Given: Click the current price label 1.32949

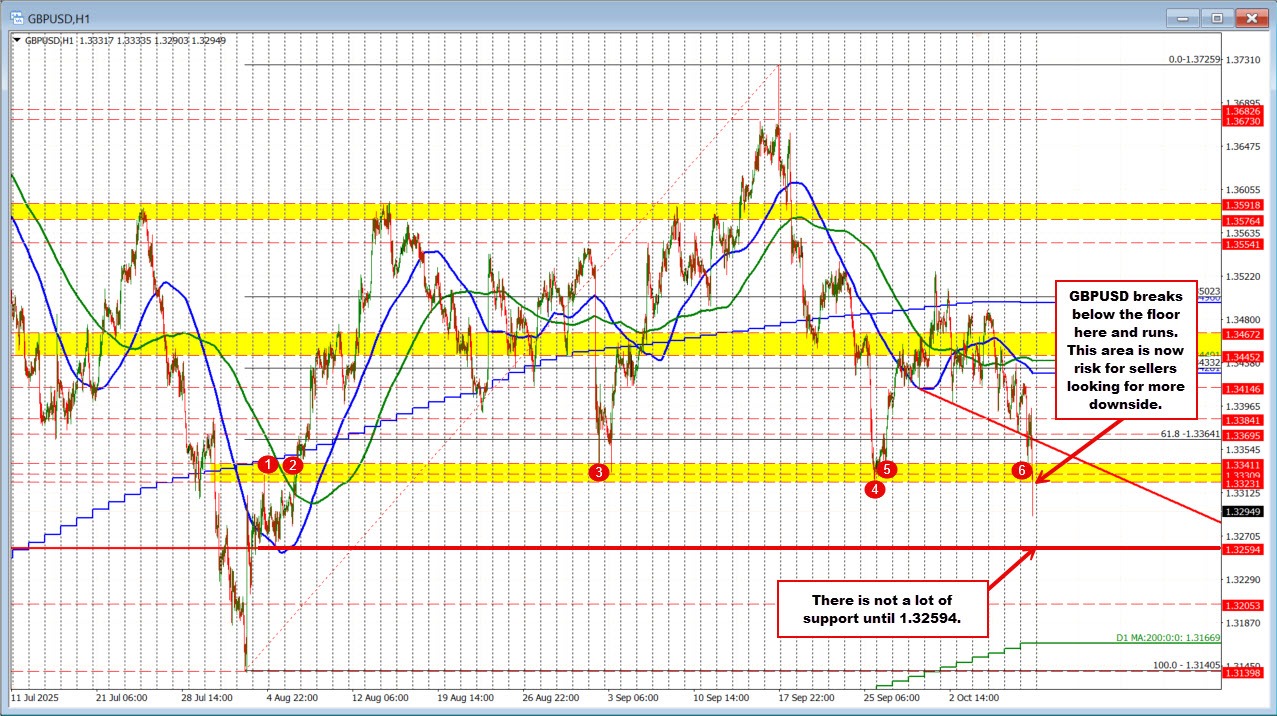Looking at the screenshot, I should pos(1246,512).
